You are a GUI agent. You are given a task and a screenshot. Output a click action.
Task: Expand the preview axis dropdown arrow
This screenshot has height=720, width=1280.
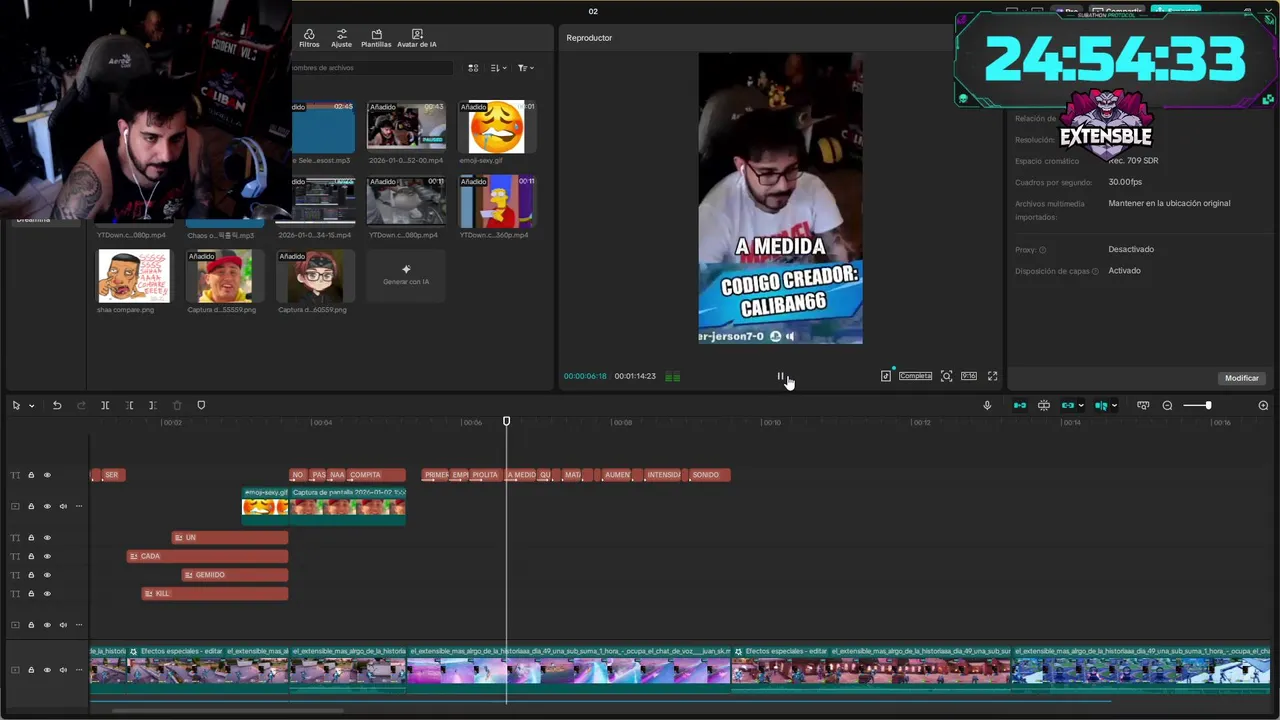pos(1114,406)
